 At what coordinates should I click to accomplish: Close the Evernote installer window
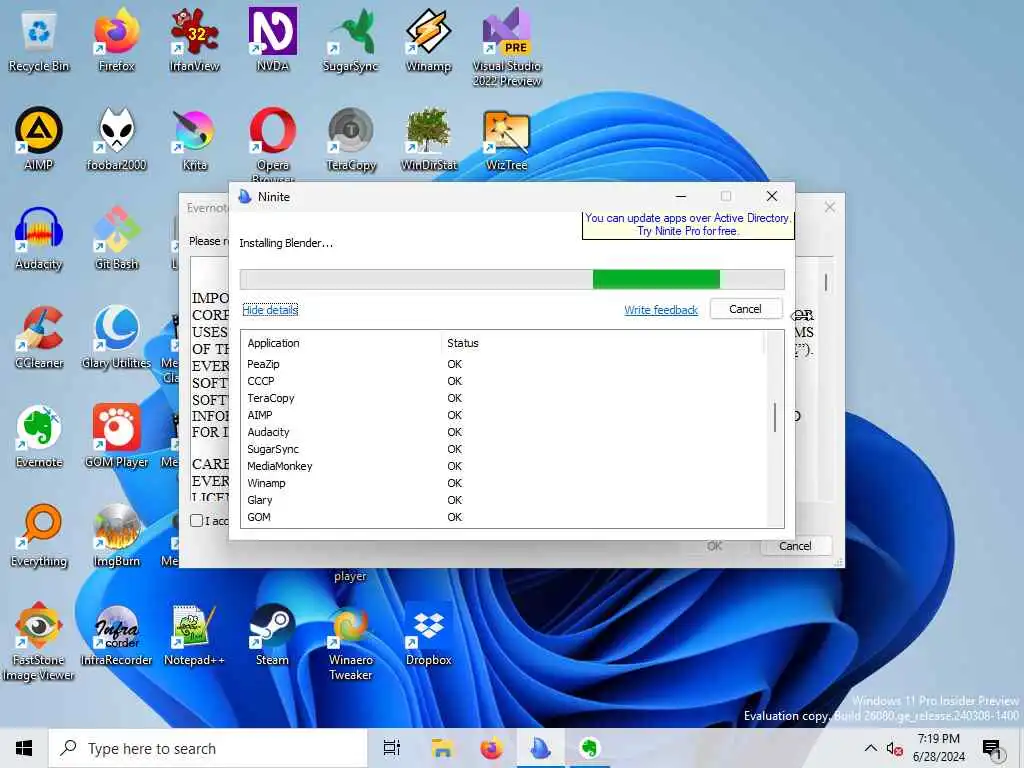829,207
